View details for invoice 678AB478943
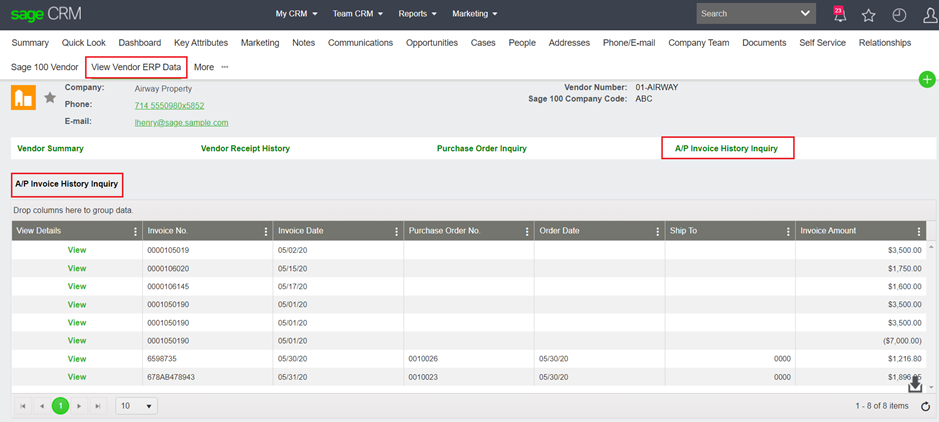939x422 pixels. point(77,377)
